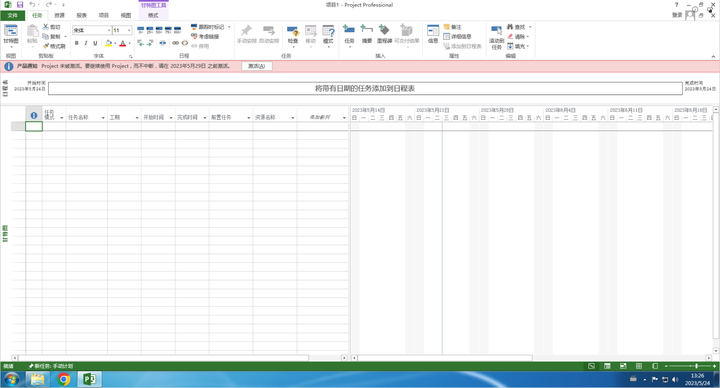Toggle Bold formatting
The image size is (720, 388).
[x=77, y=43]
